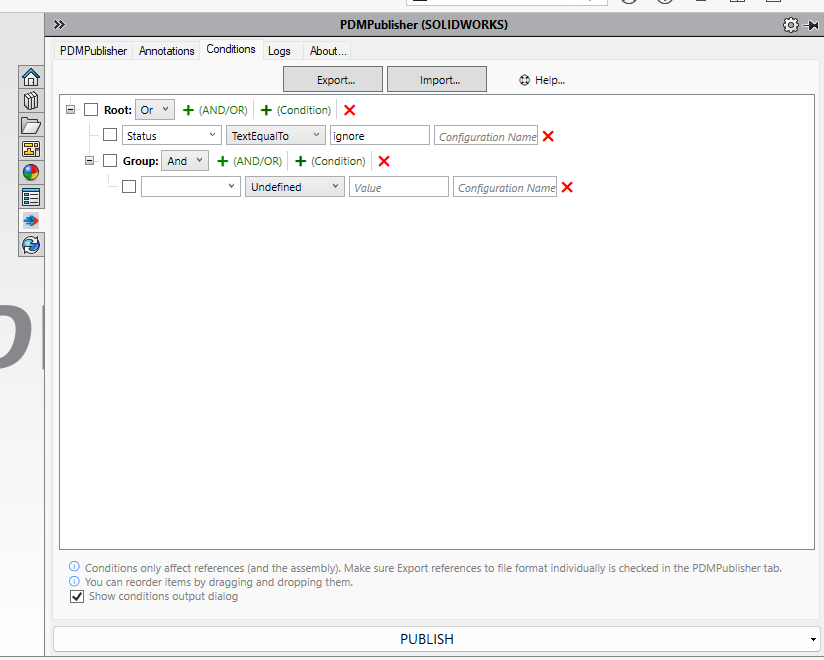Click the ignore value input field
This screenshot has width=824, height=660.
[x=379, y=134]
